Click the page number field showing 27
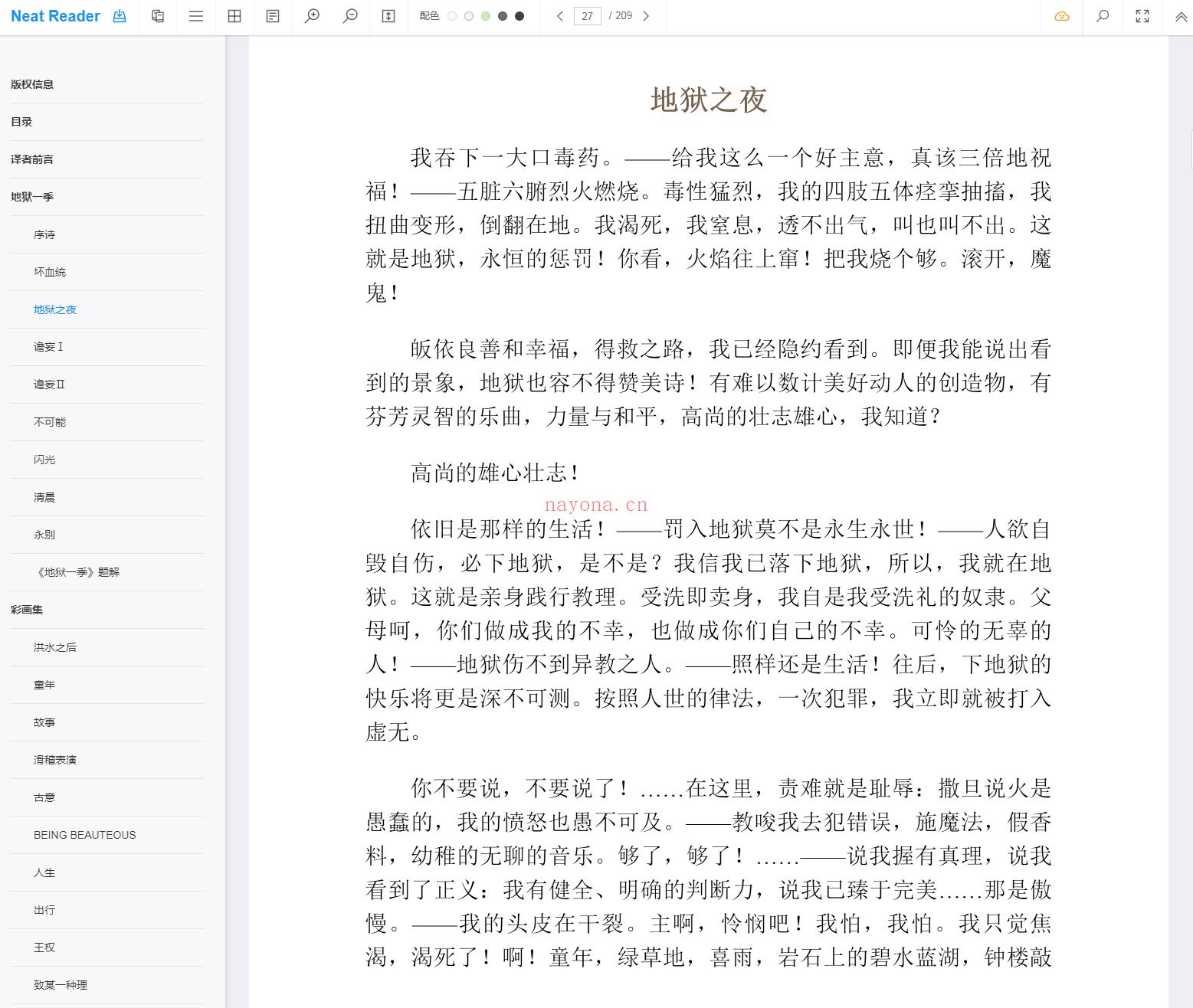 pos(587,16)
